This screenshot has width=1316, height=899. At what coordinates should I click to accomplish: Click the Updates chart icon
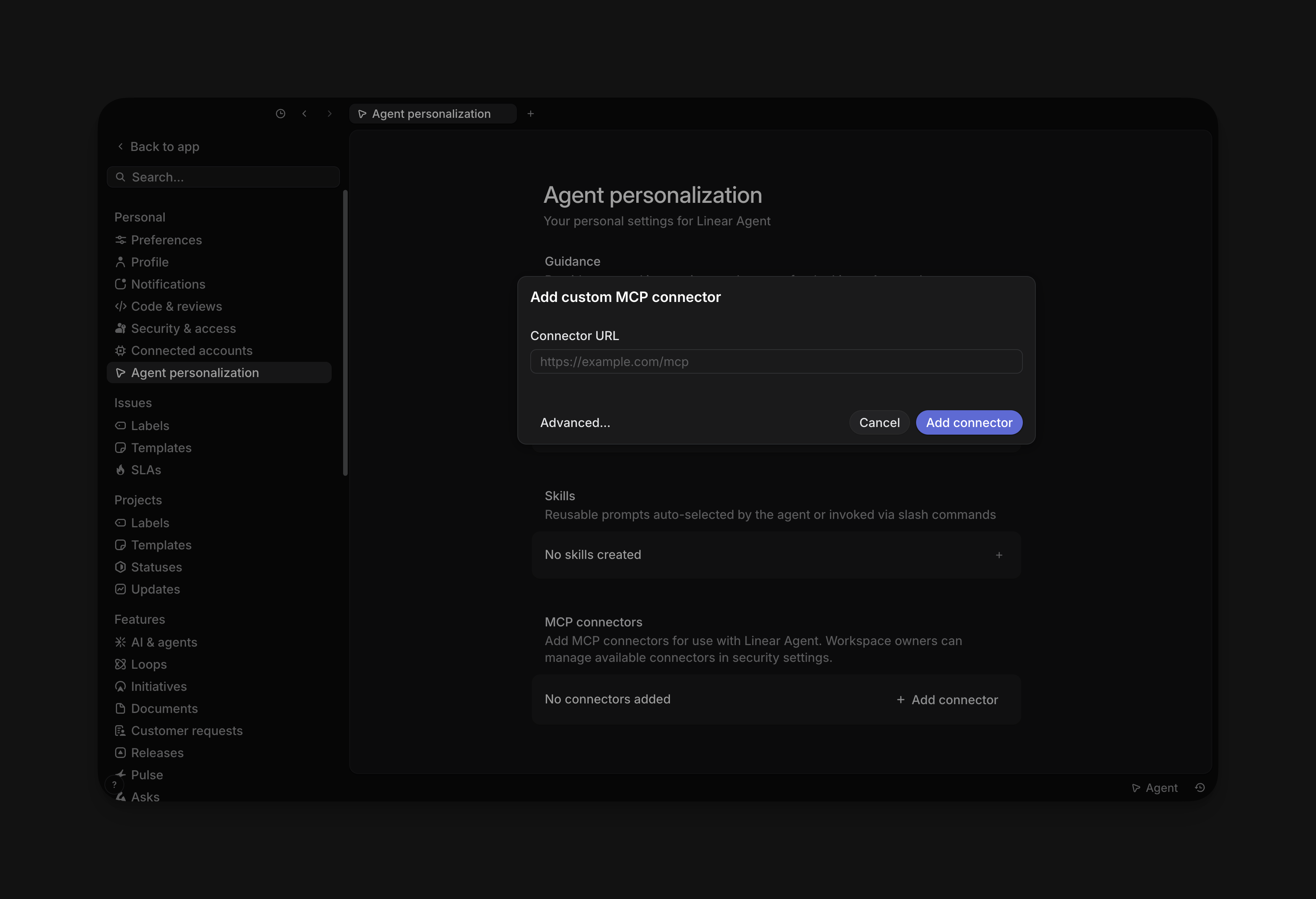(120, 589)
